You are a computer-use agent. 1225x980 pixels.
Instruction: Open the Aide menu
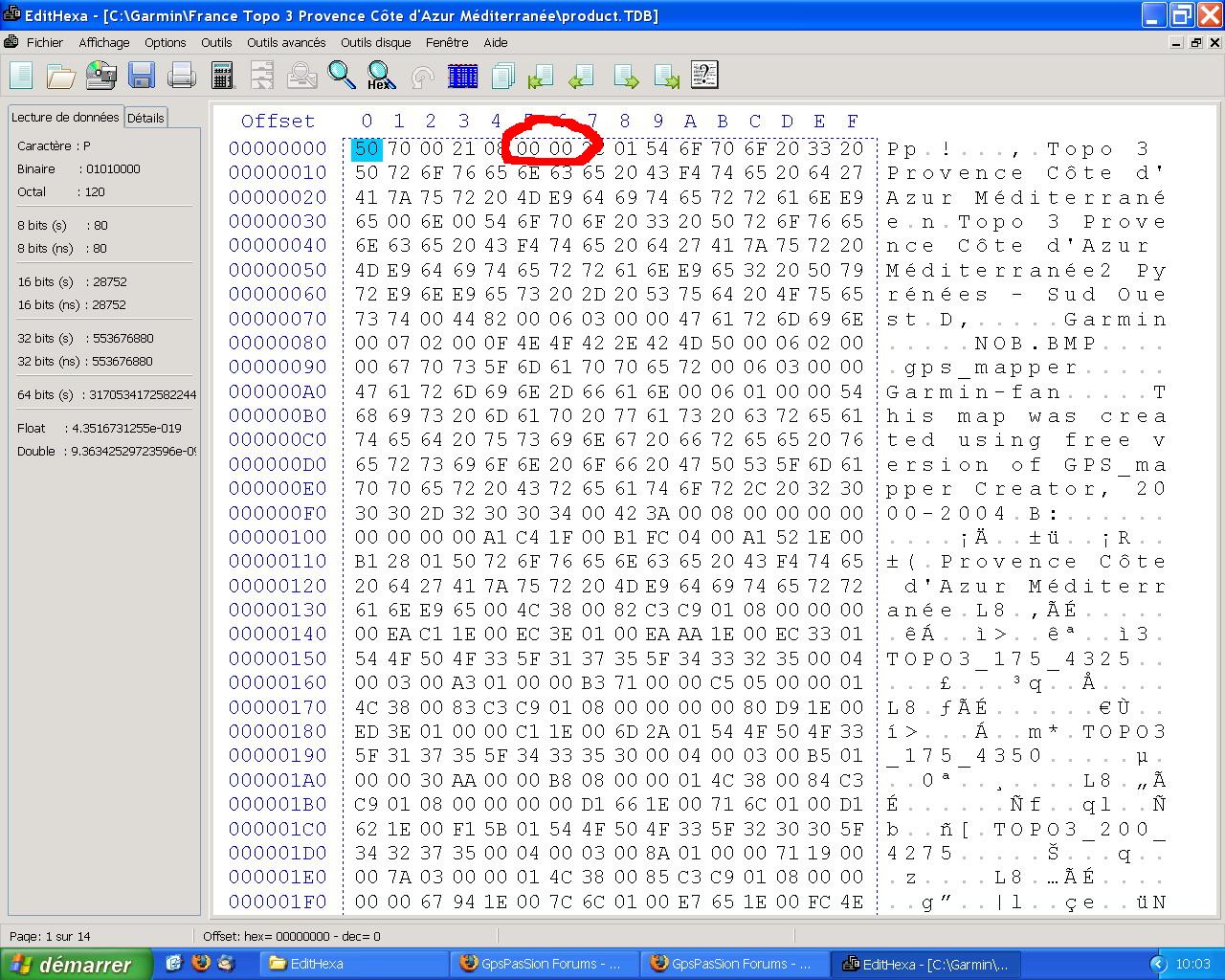(496, 42)
